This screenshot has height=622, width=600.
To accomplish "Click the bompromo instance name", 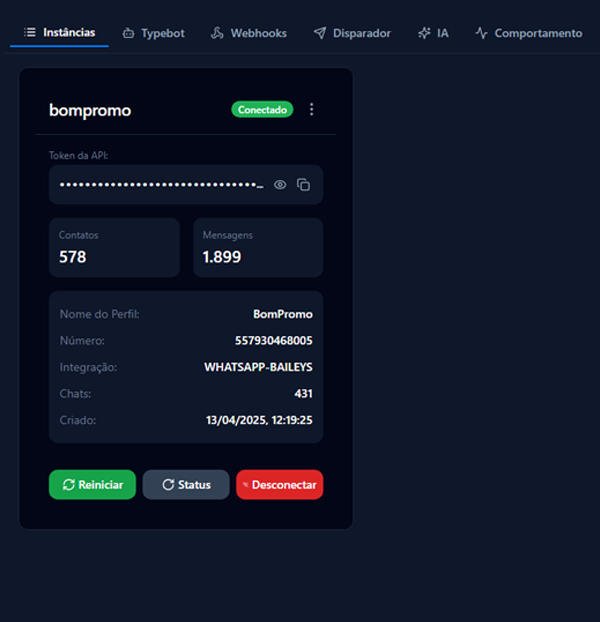I will tap(90, 111).
